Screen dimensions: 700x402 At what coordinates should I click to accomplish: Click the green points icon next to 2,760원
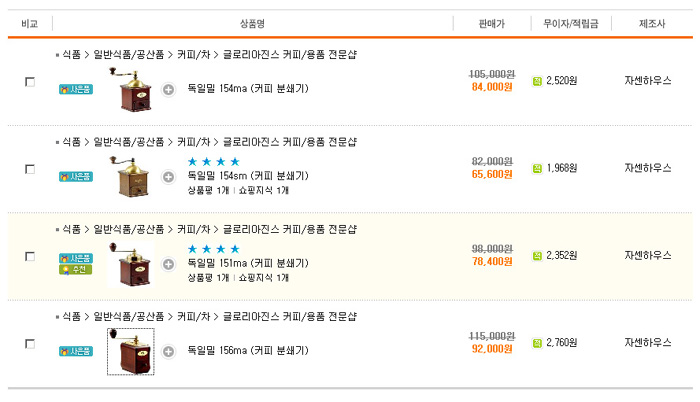537,343
